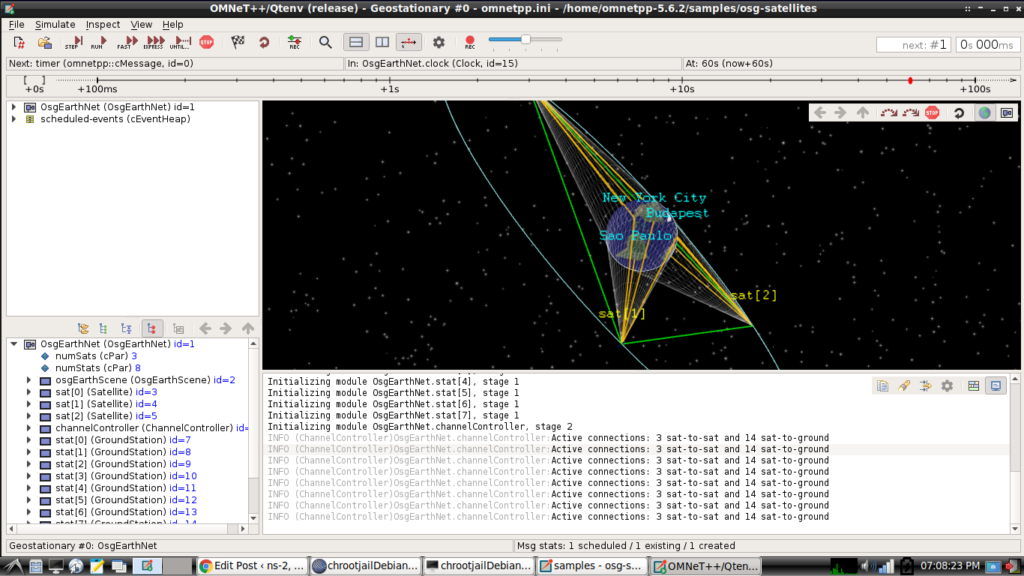Click the canvas refresh arrow icon

pyautogui.click(x=959, y=112)
